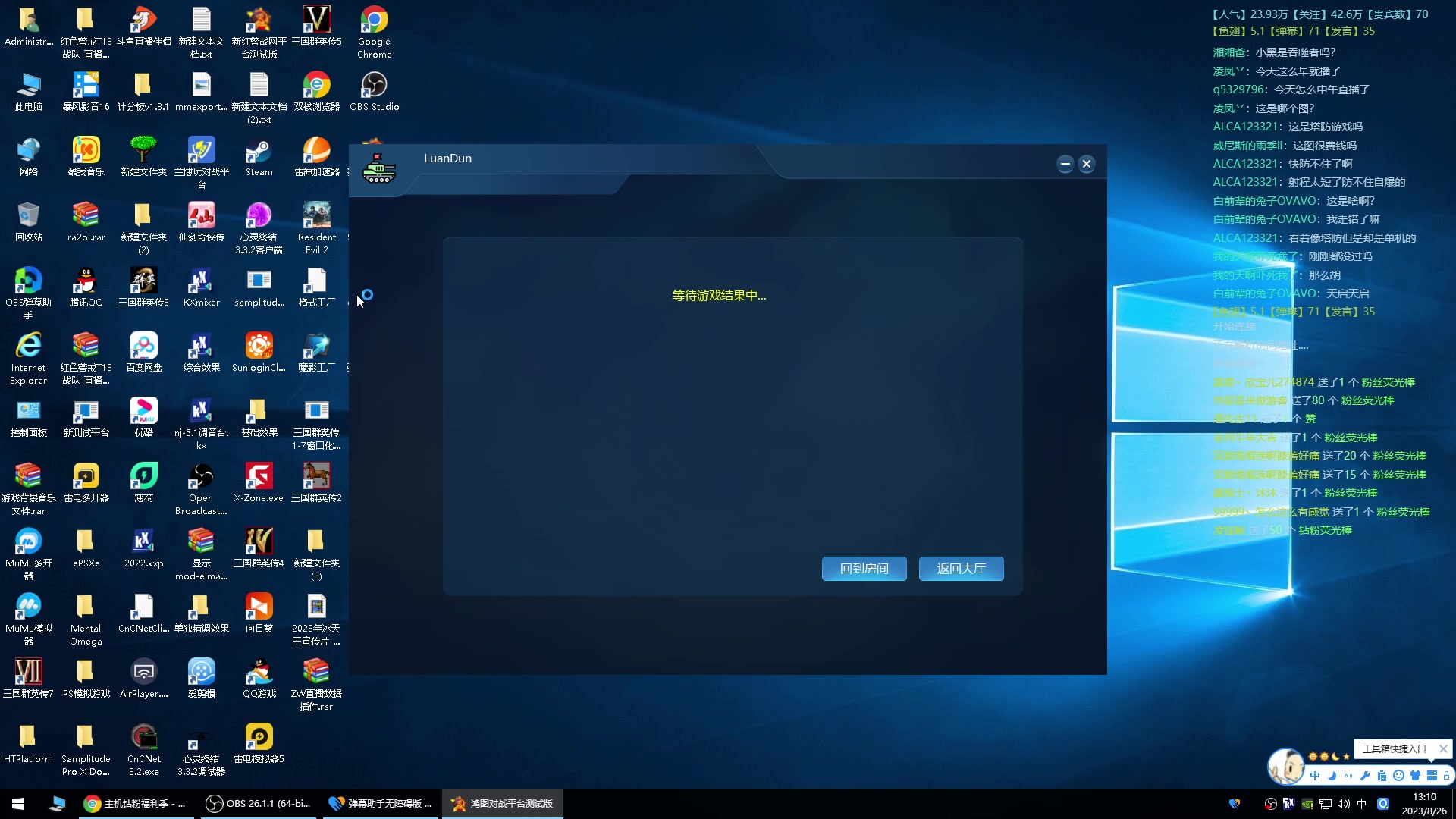
Task: Click the wrench toolbox icon in IME bar
Action: click(x=1365, y=776)
